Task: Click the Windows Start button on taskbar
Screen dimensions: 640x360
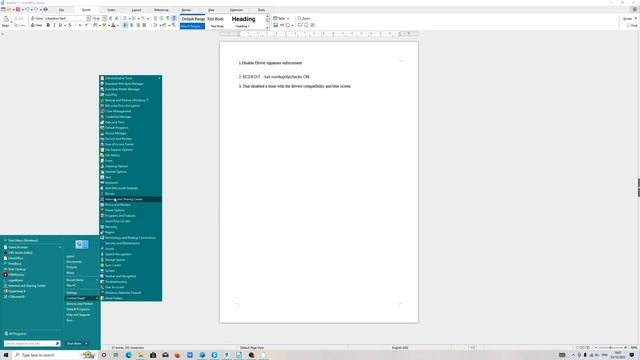Action: [x=6, y=355]
